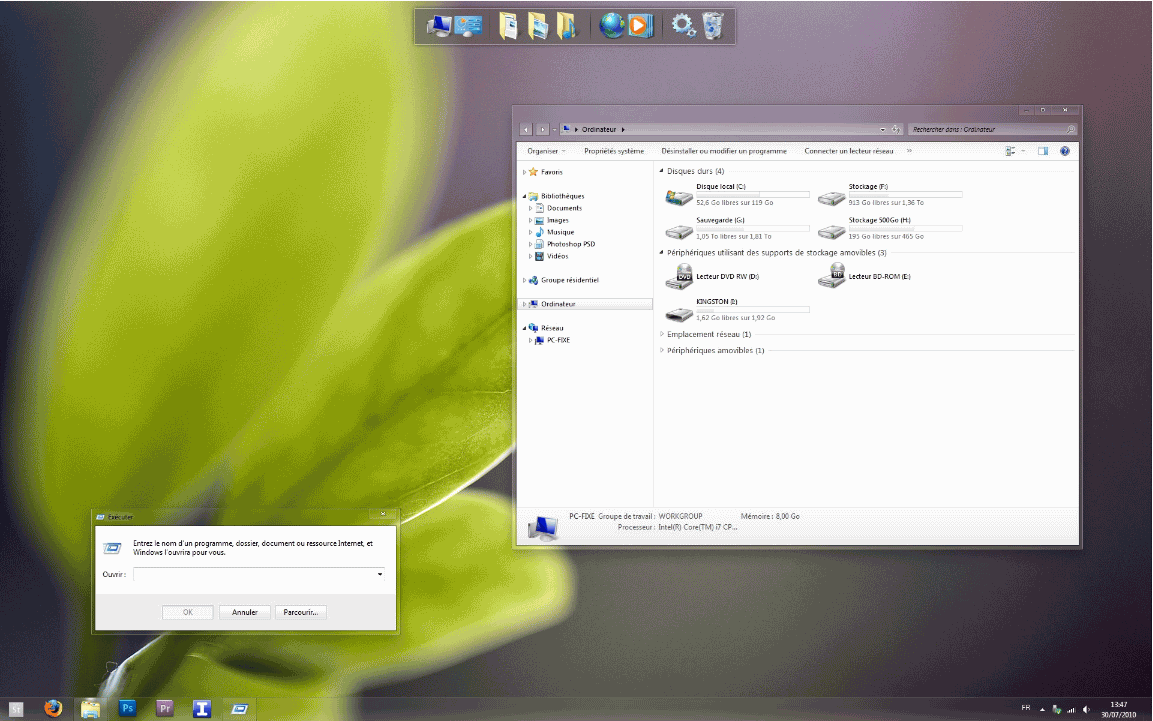
Task: Open the Documents folder in the dock
Action: click(x=508, y=26)
